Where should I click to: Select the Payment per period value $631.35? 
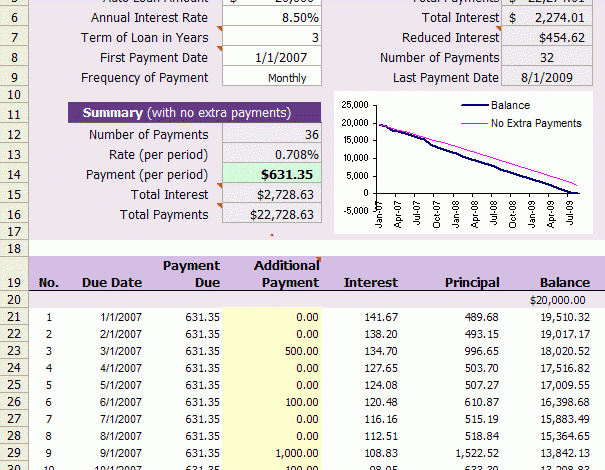[x=272, y=174]
